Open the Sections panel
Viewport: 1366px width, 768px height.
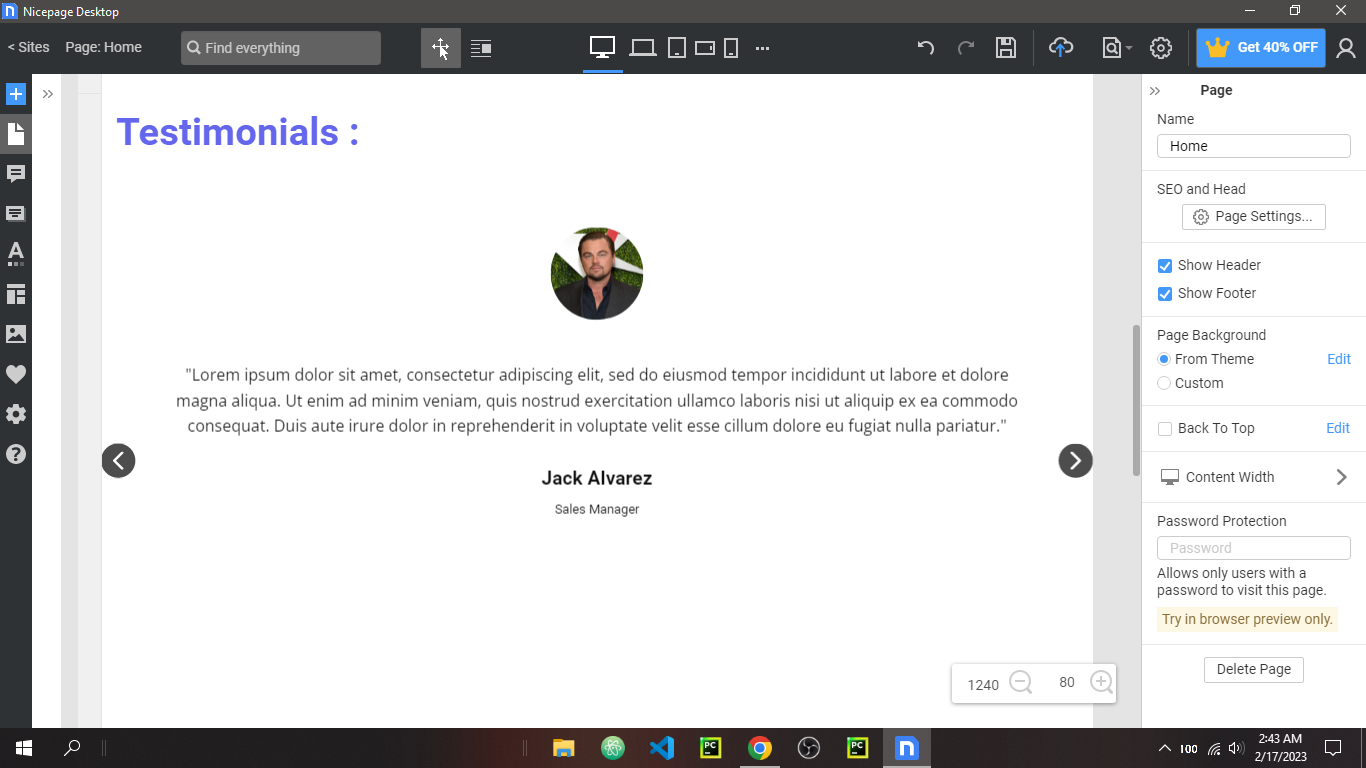coord(15,213)
